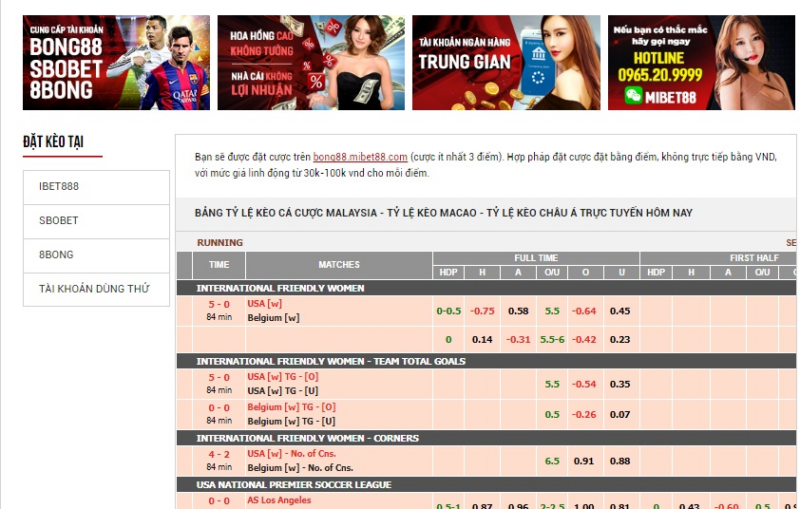The image size is (800, 509).
Task: Select SBOBET in the sidebar menu
Action: point(96,221)
